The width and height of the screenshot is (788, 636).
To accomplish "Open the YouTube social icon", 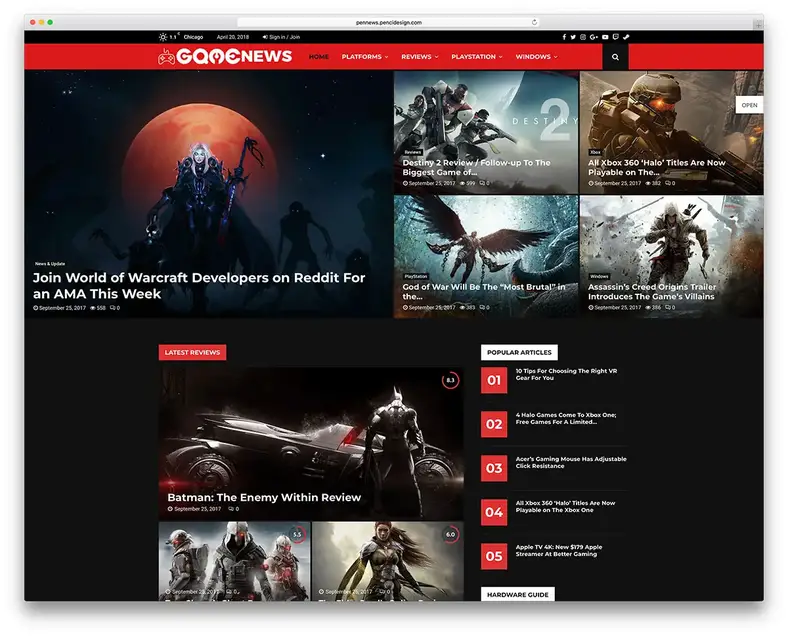I will [605, 37].
